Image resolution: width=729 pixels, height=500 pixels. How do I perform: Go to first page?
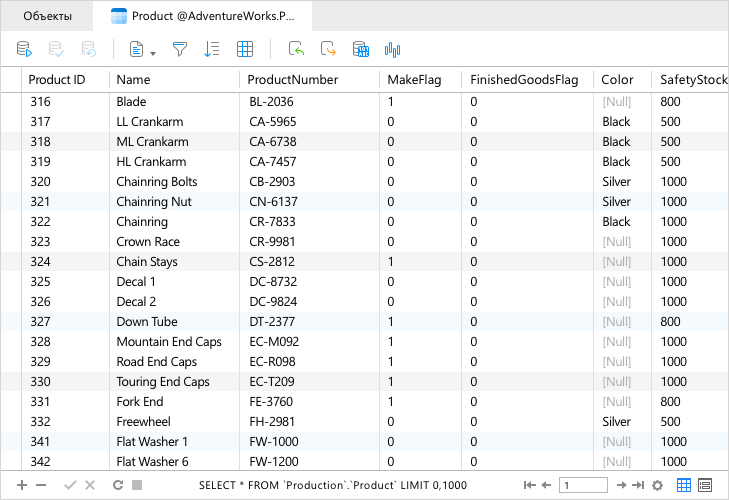click(530, 485)
